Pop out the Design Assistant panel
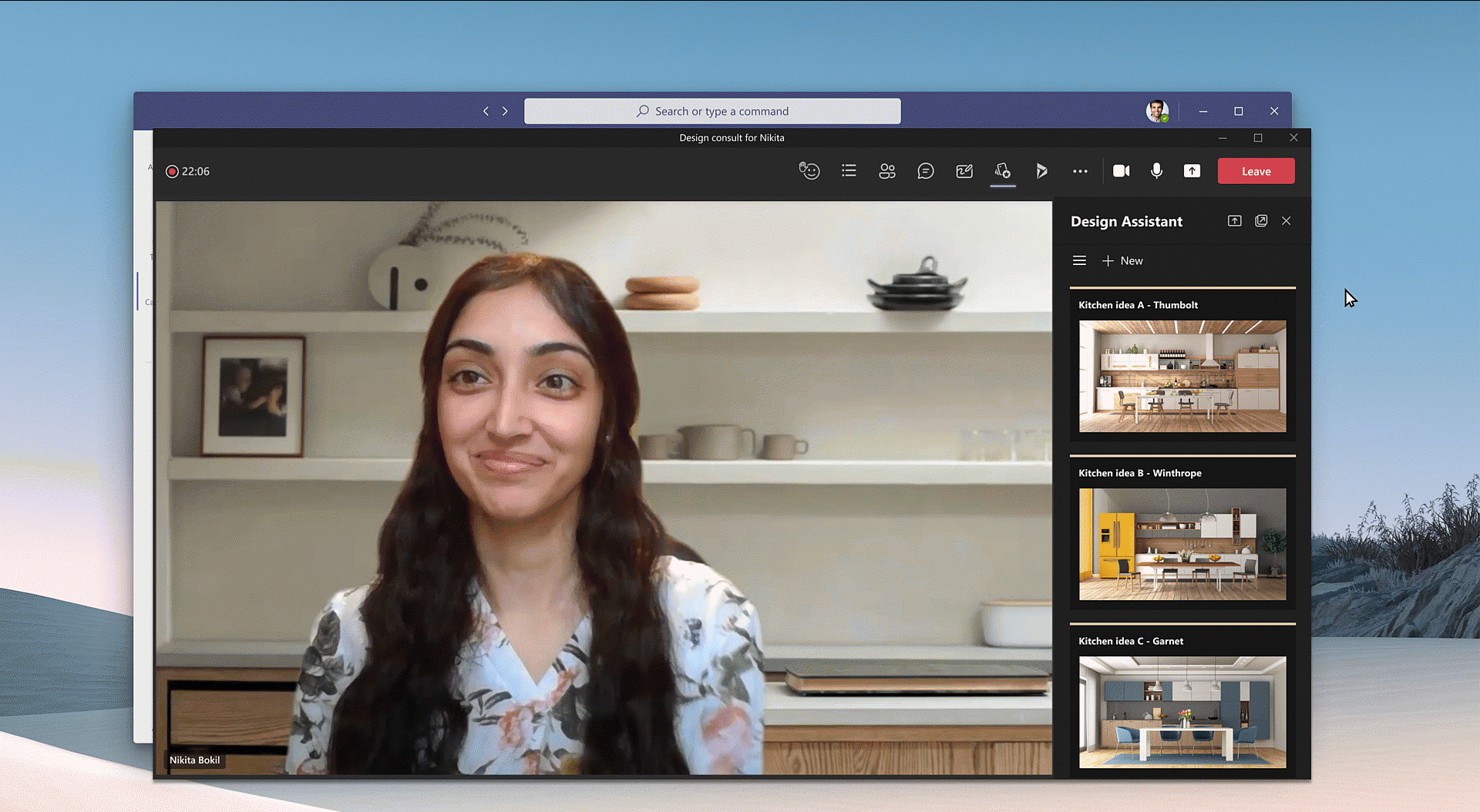1480x812 pixels. (x=1261, y=221)
